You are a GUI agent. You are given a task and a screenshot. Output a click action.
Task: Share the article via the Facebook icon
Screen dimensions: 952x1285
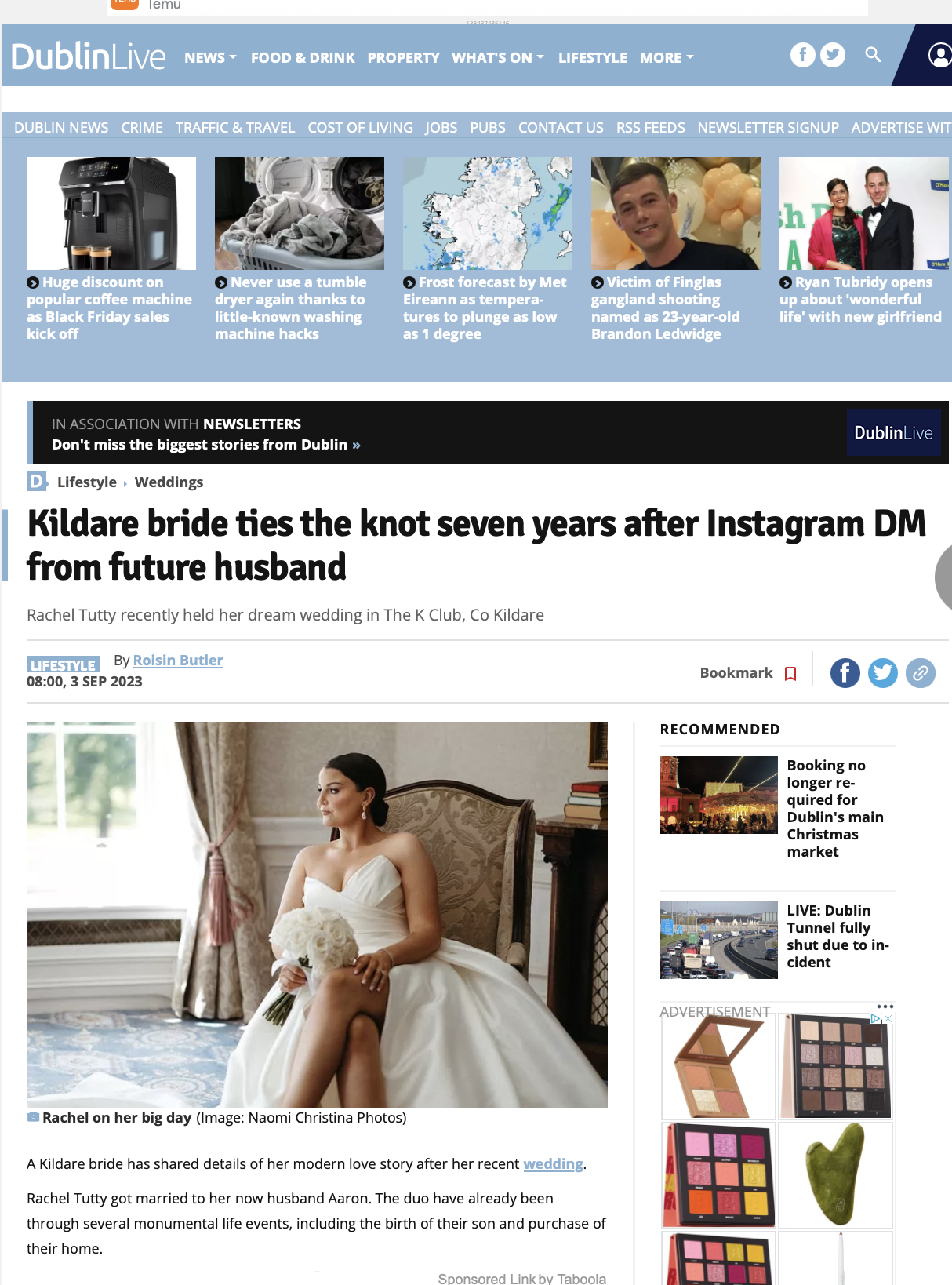point(845,673)
